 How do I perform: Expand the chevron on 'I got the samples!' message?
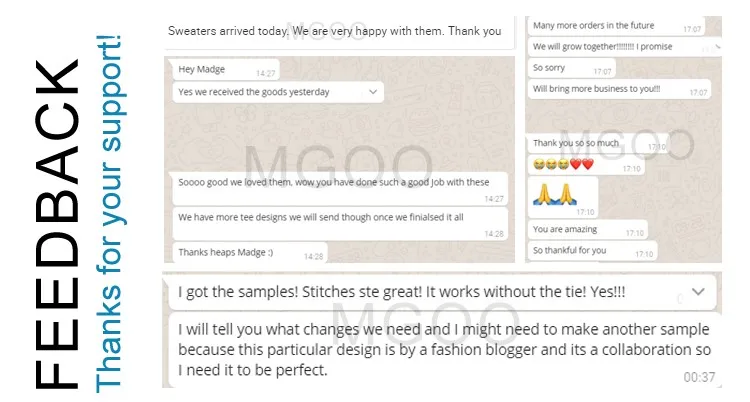(698, 292)
